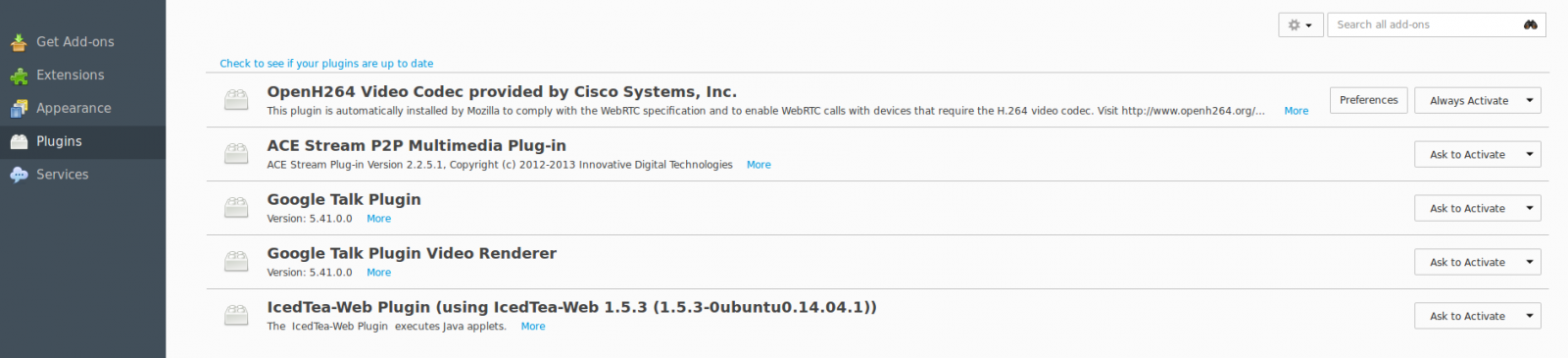This screenshot has height=358, width=1568.
Task: Open activation dropdown for Google Talk Plugin Video Renderer
Action: click(1477, 262)
